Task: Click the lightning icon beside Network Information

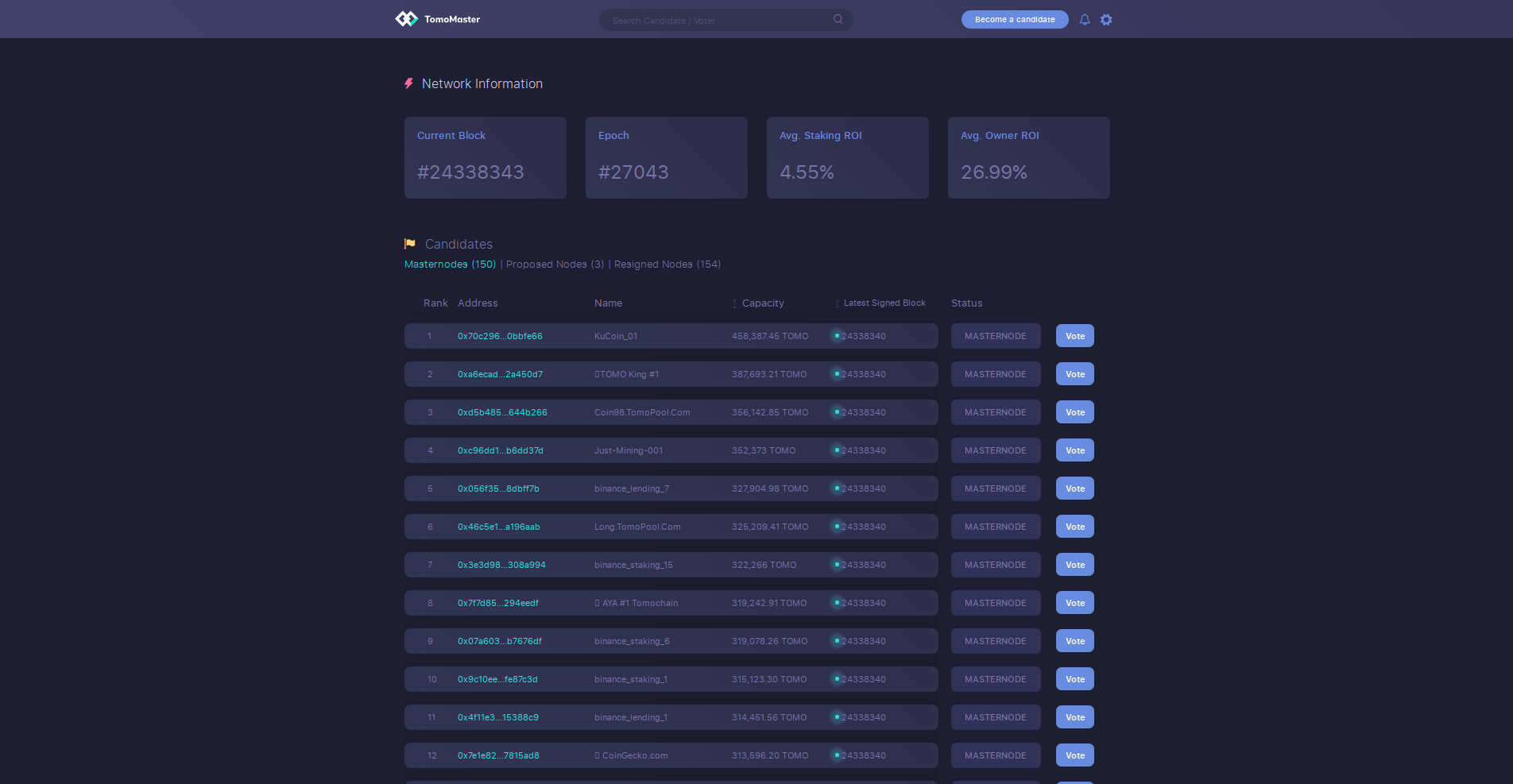Action: 408,83
